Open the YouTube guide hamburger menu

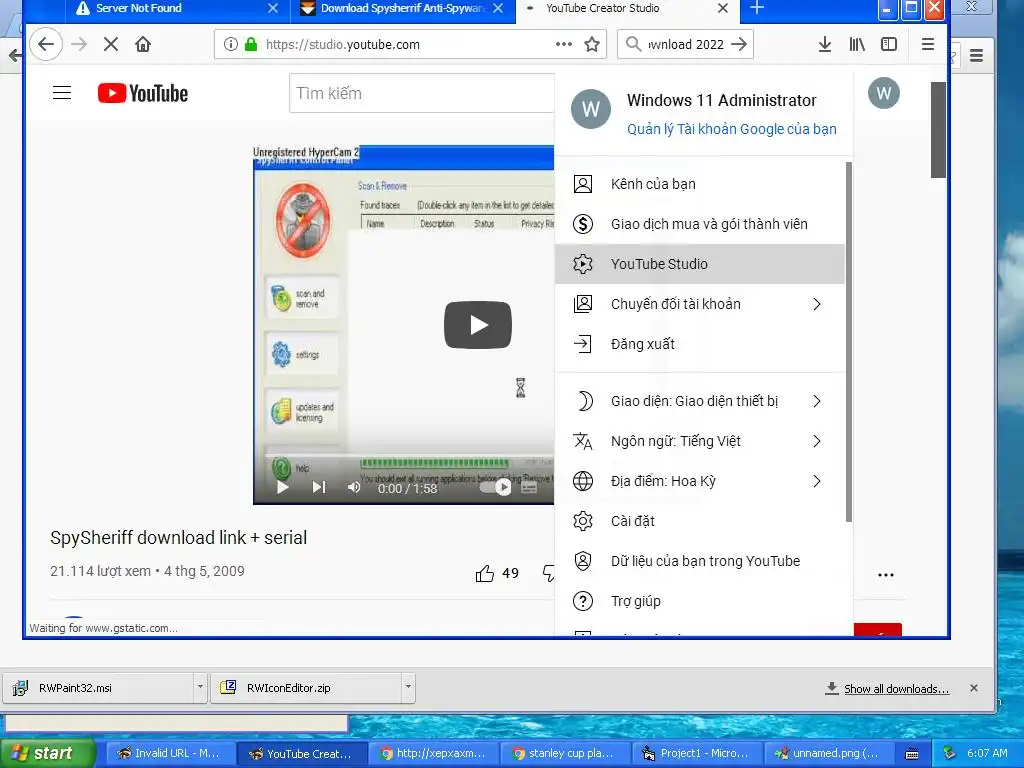click(62, 93)
